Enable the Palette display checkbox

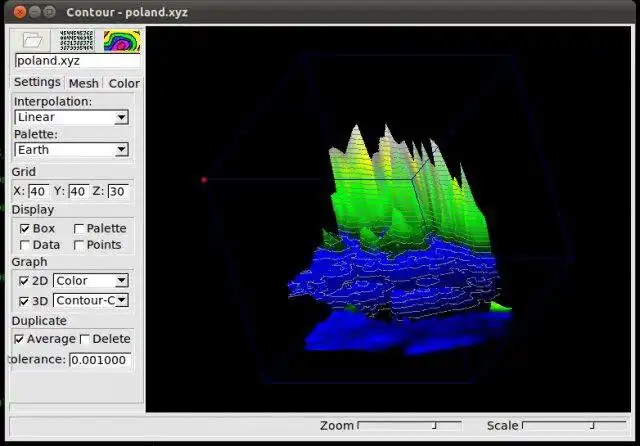79,229
